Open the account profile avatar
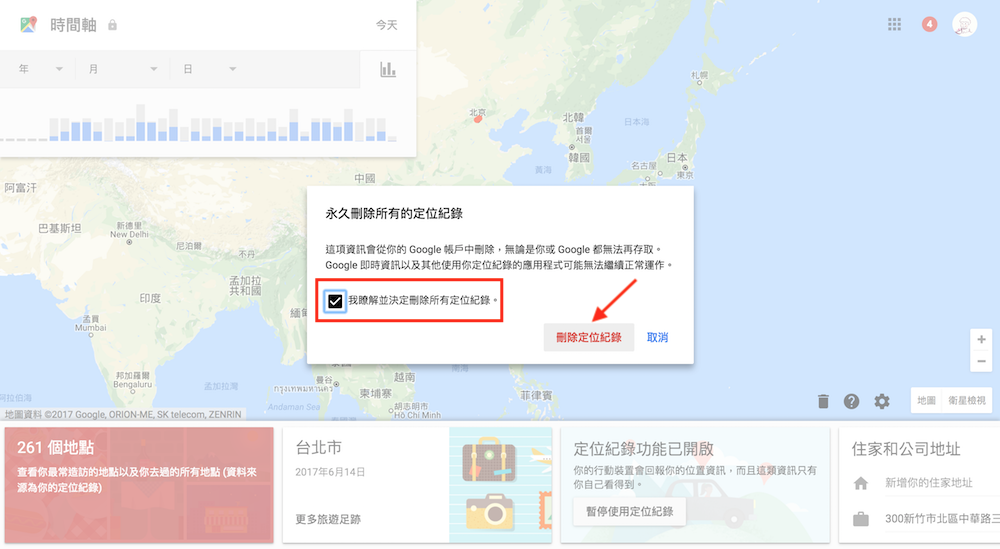Screen dimensions: 1000x549 [x=964, y=24]
